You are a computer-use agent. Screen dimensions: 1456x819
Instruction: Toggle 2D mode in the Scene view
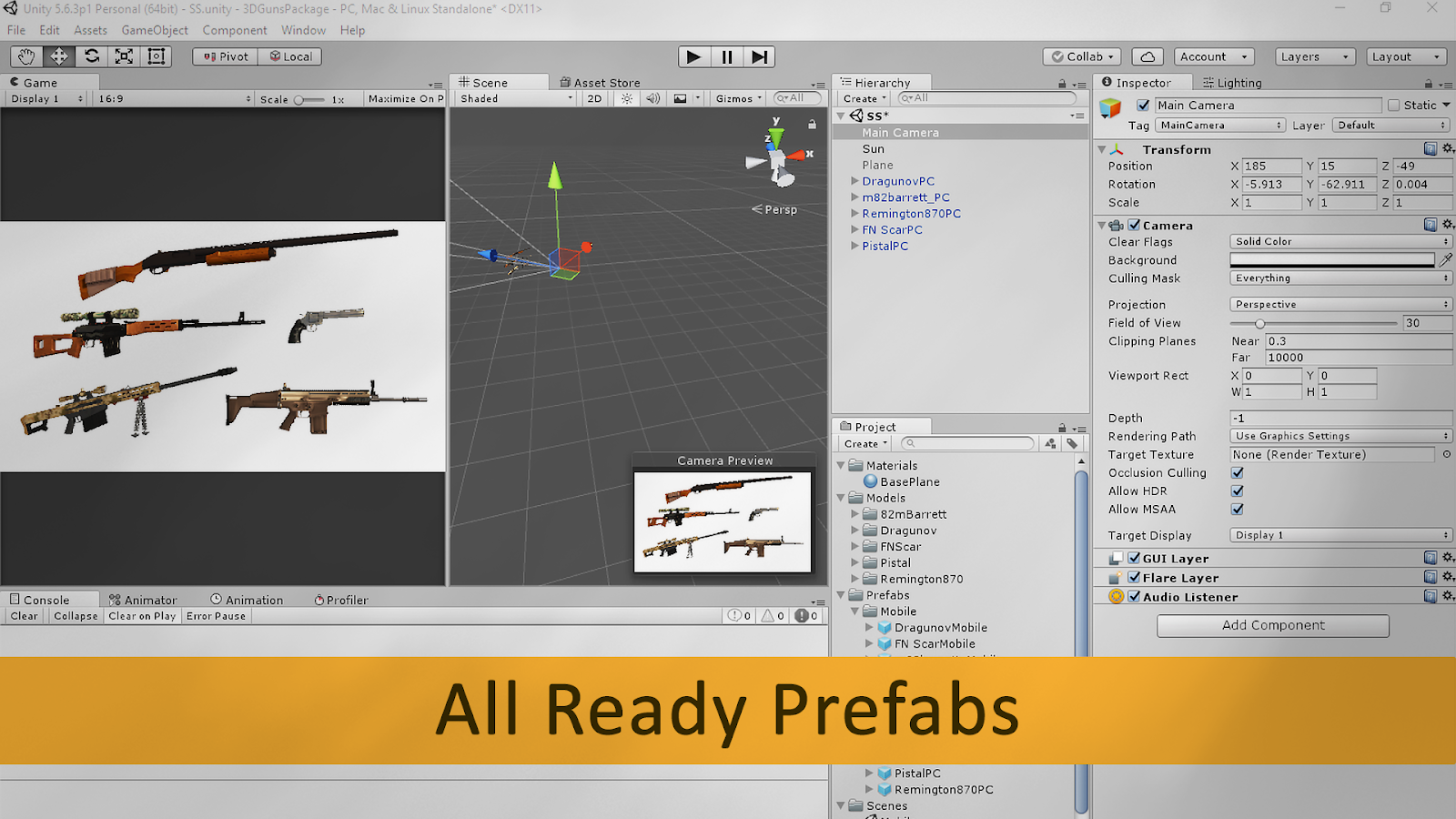click(593, 98)
